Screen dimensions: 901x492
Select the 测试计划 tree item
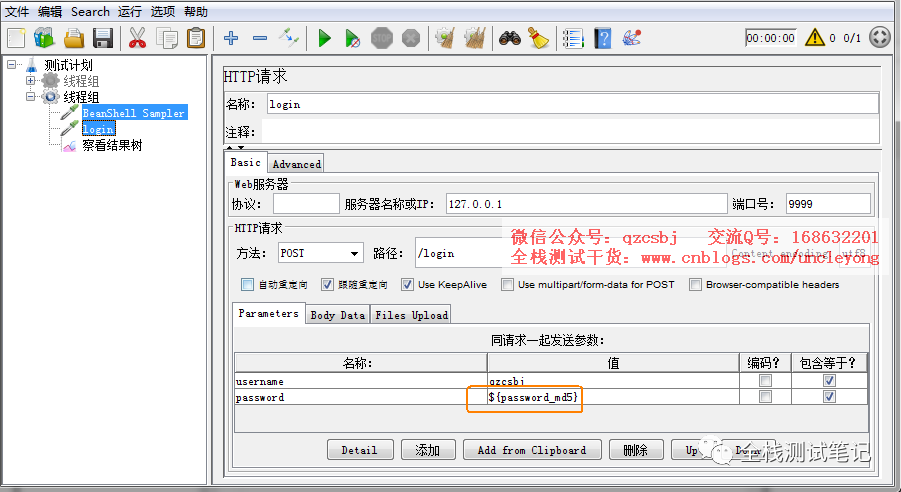point(68,65)
